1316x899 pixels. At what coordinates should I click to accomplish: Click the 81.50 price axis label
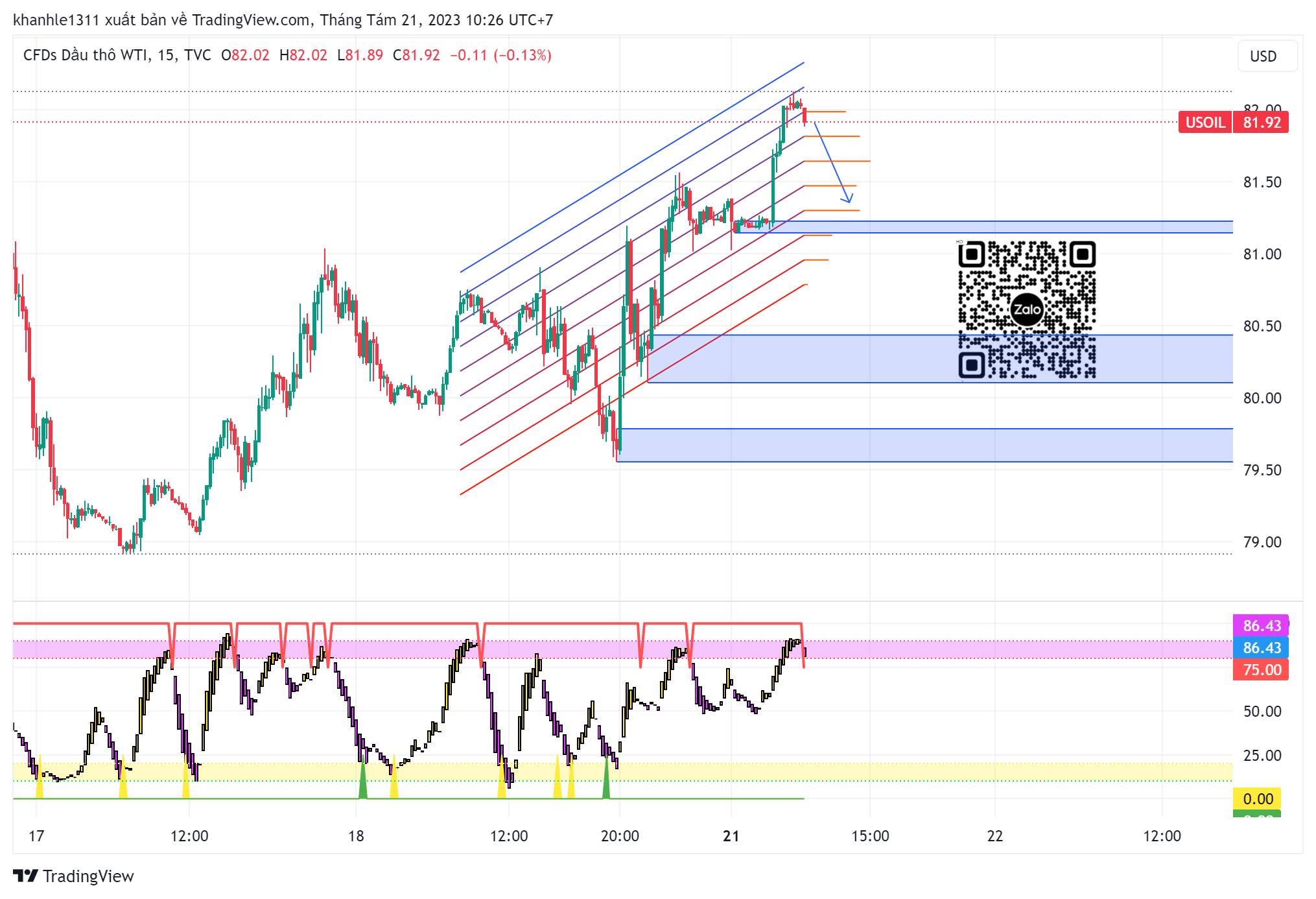(1262, 182)
